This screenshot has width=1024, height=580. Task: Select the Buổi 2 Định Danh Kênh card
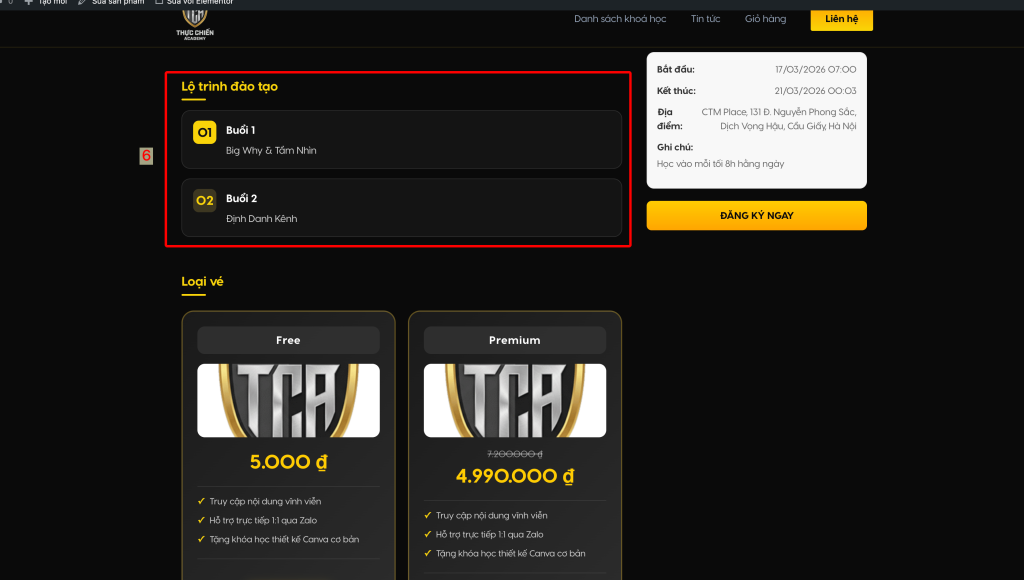[401, 207]
